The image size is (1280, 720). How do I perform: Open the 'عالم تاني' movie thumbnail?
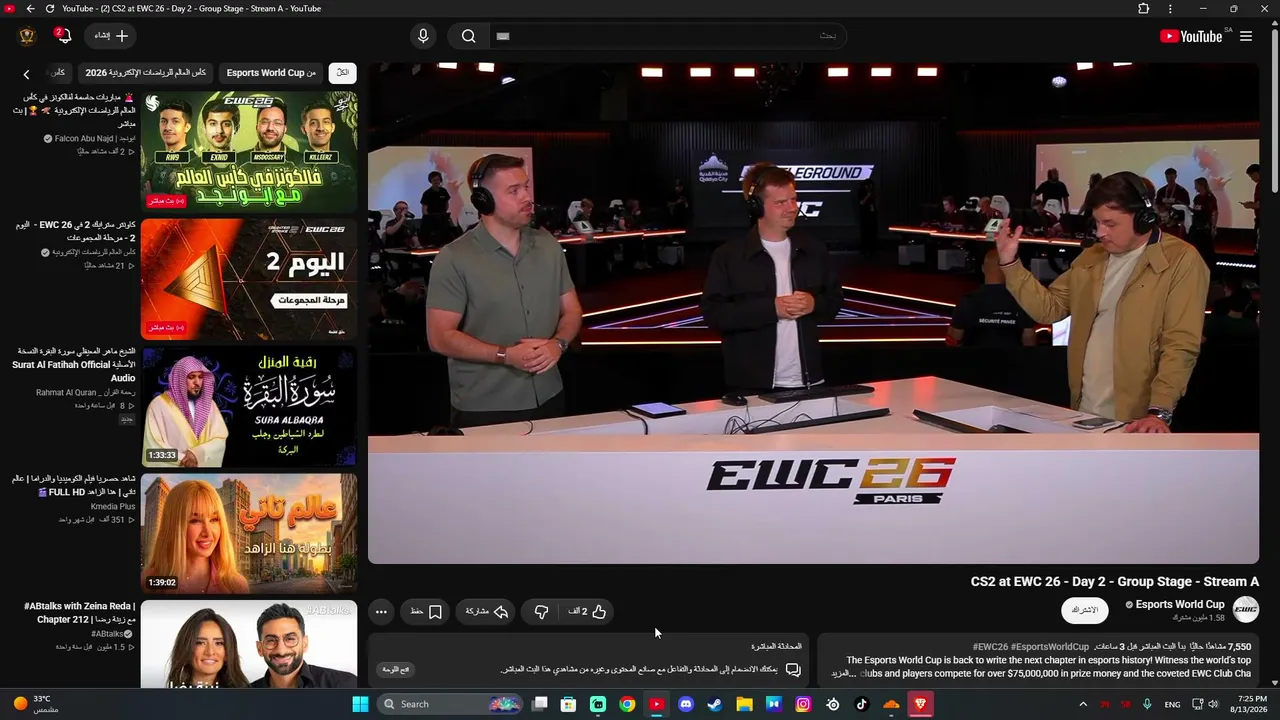(x=249, y=534)
